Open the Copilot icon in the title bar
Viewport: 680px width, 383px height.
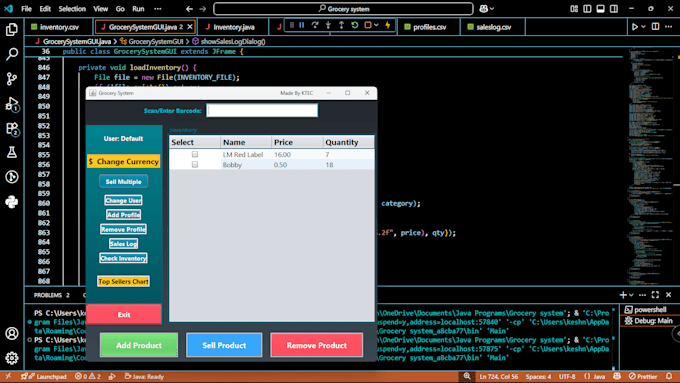[483, 9]
